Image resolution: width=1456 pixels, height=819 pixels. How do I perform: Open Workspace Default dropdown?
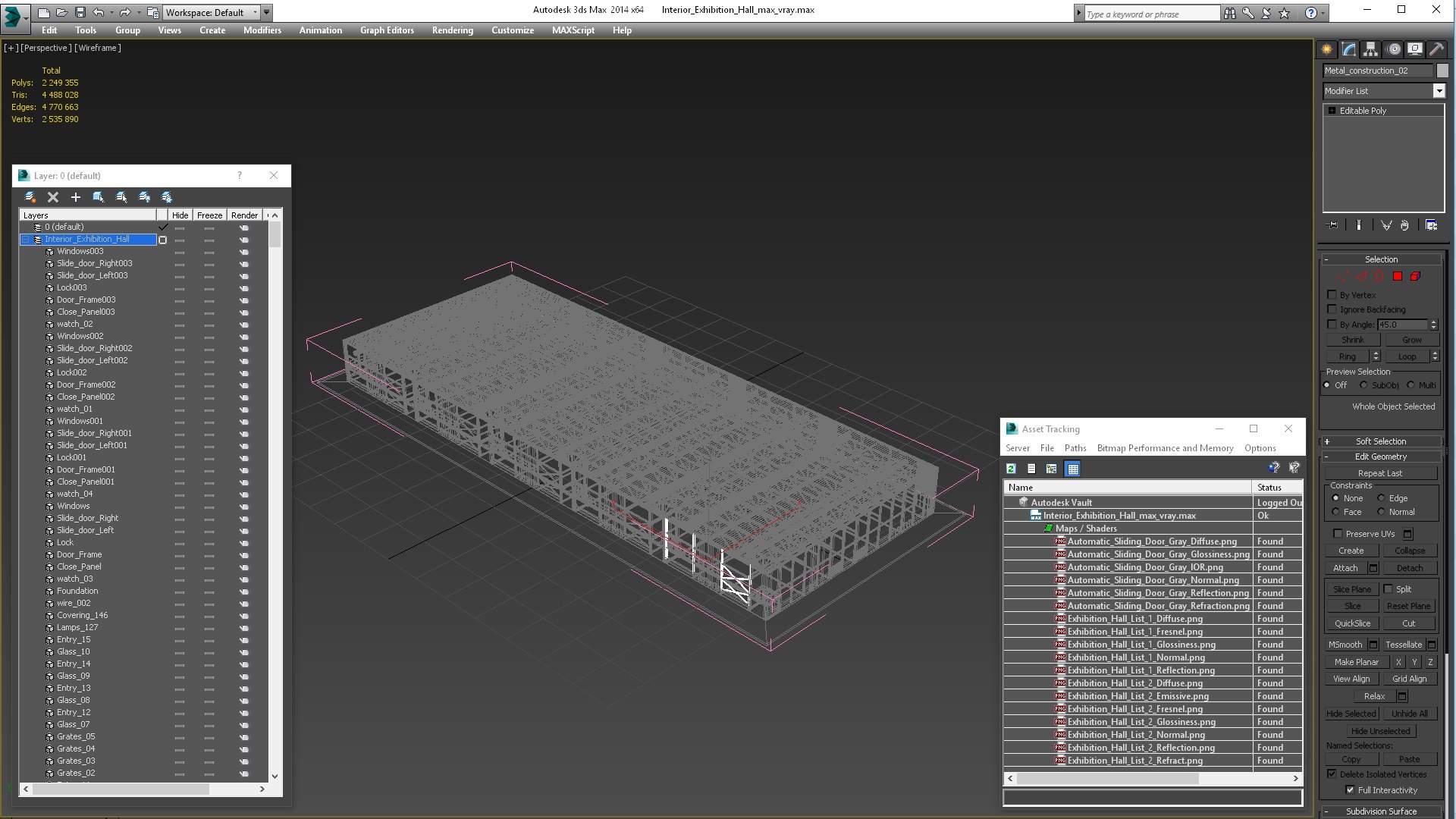coord(256,12)
